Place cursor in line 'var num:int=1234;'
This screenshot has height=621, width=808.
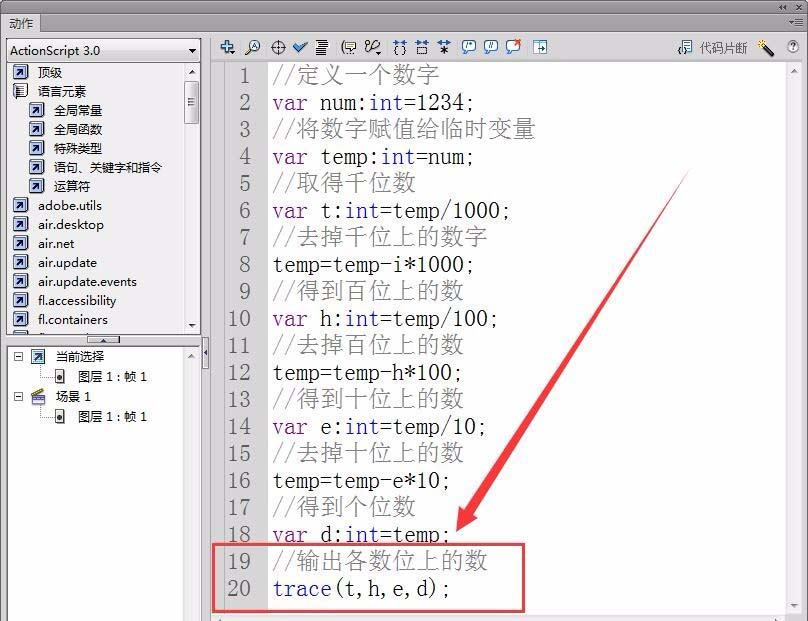point(373,103)
